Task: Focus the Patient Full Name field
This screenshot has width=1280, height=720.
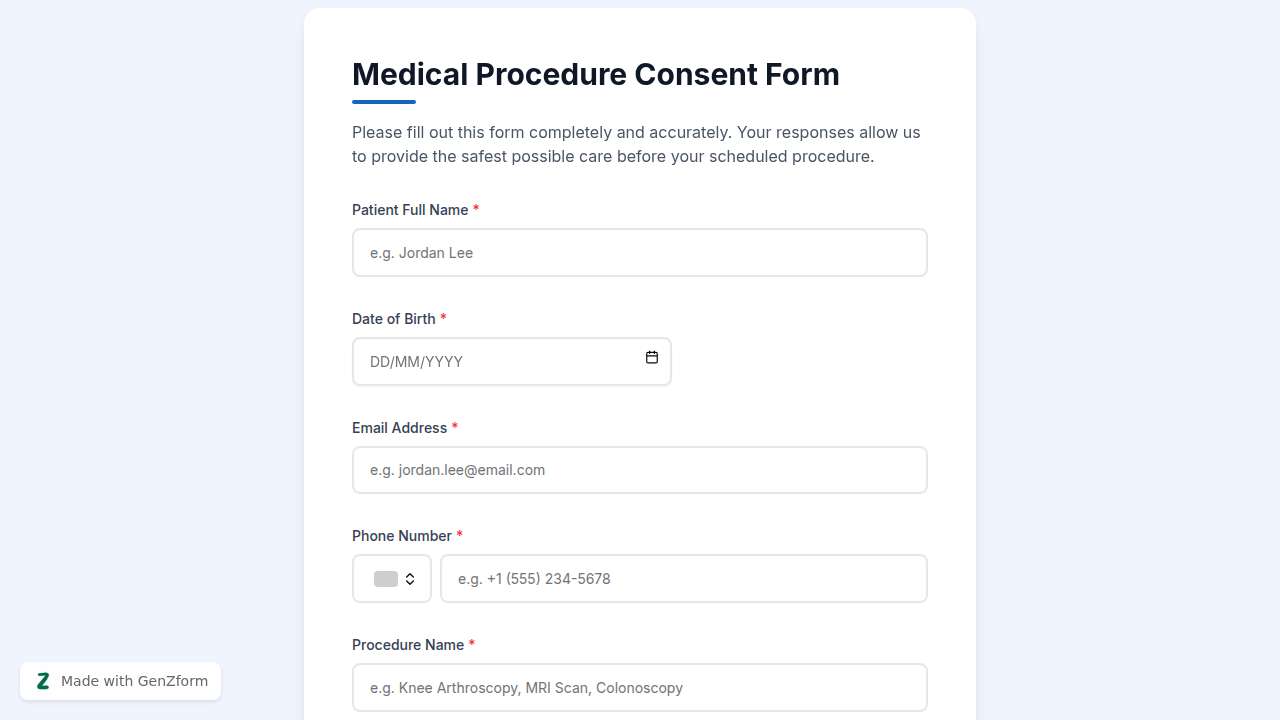Action: 640,253
